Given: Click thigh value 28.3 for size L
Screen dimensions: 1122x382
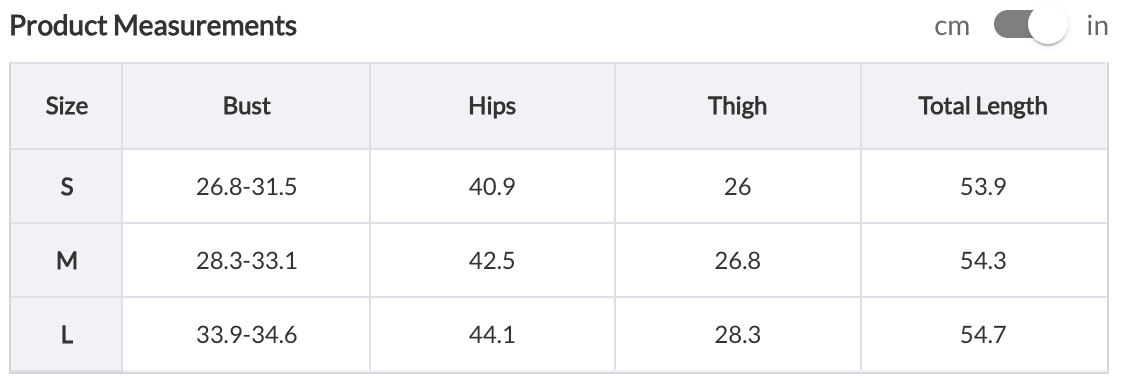Looking at the screenshot, I should tap(737, 334).
